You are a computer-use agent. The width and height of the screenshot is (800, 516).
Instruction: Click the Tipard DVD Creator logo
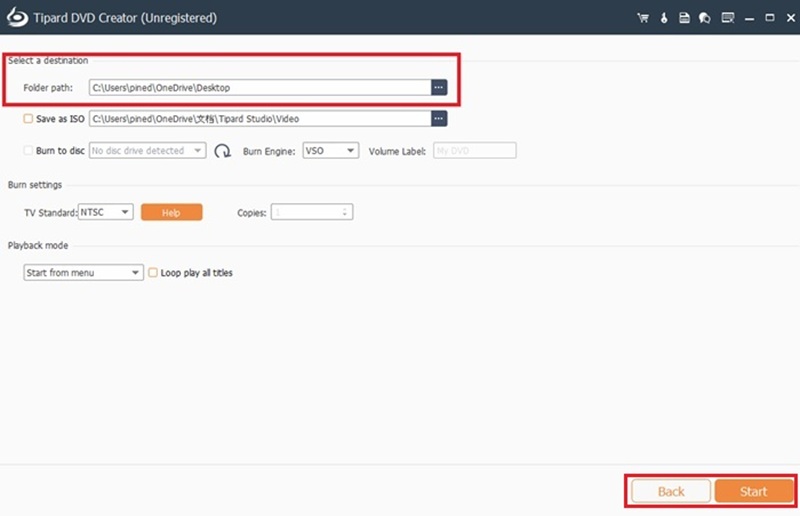(17, 17)
